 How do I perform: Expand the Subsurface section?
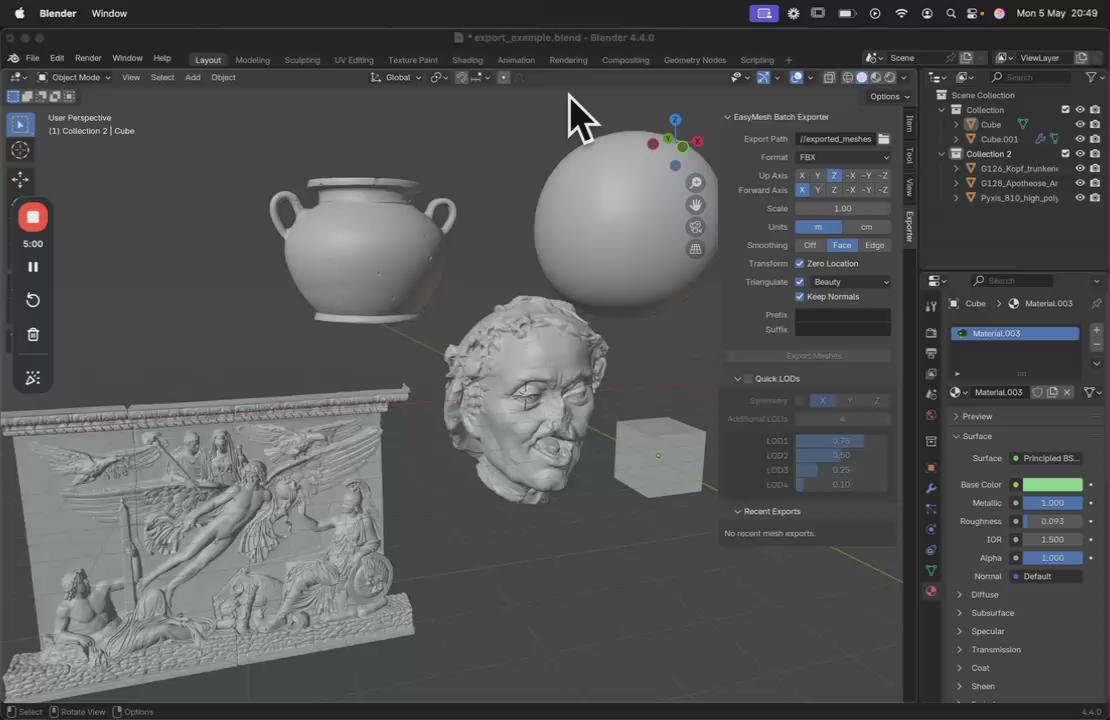point(959,613)
